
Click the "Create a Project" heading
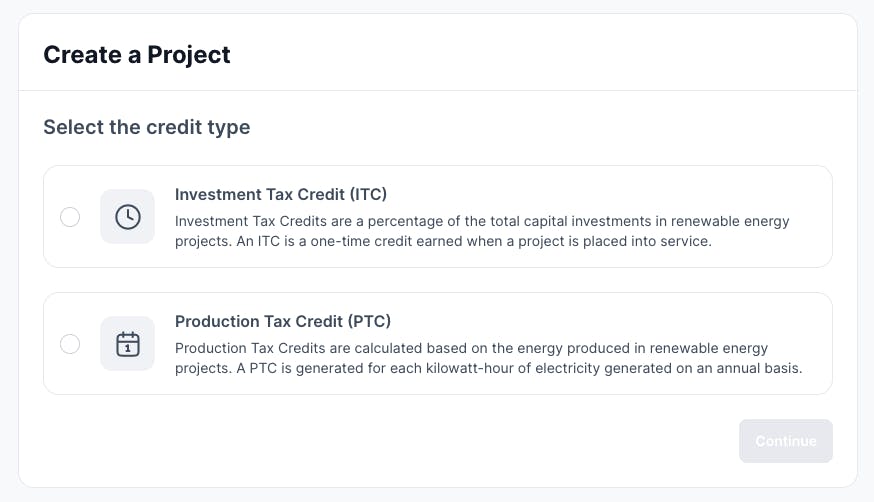click(136, 54)
